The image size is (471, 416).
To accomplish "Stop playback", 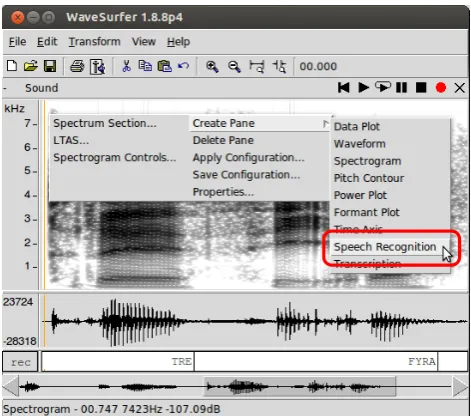I will 421,88.
